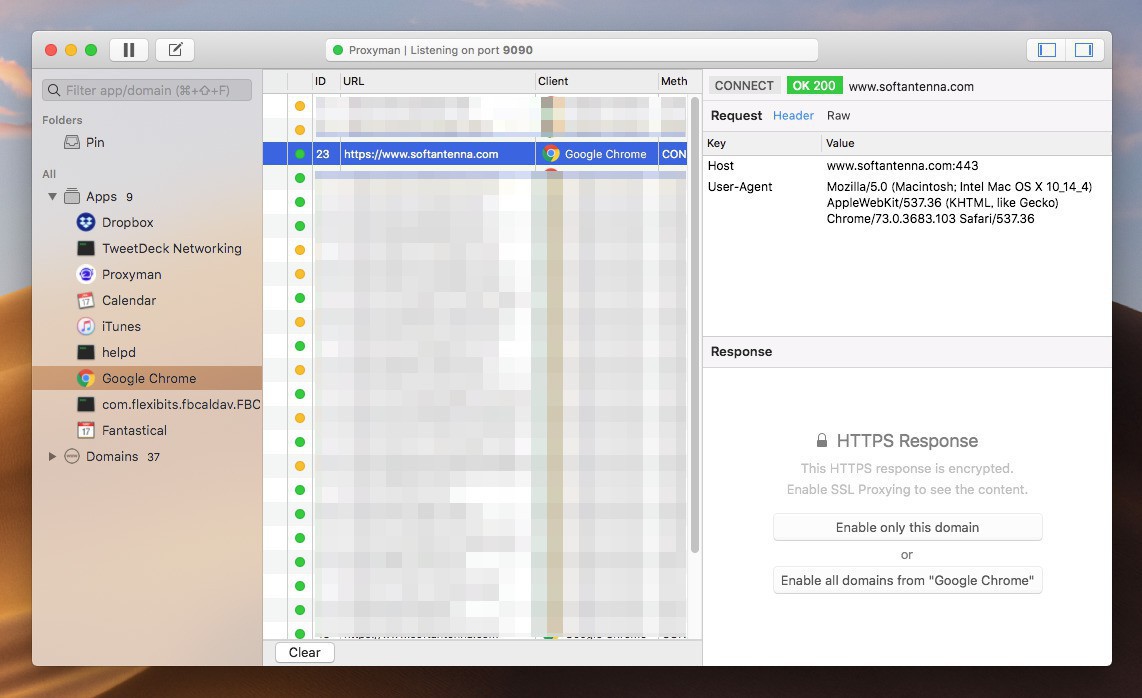Click Enable only this domain button

[907, 527]
